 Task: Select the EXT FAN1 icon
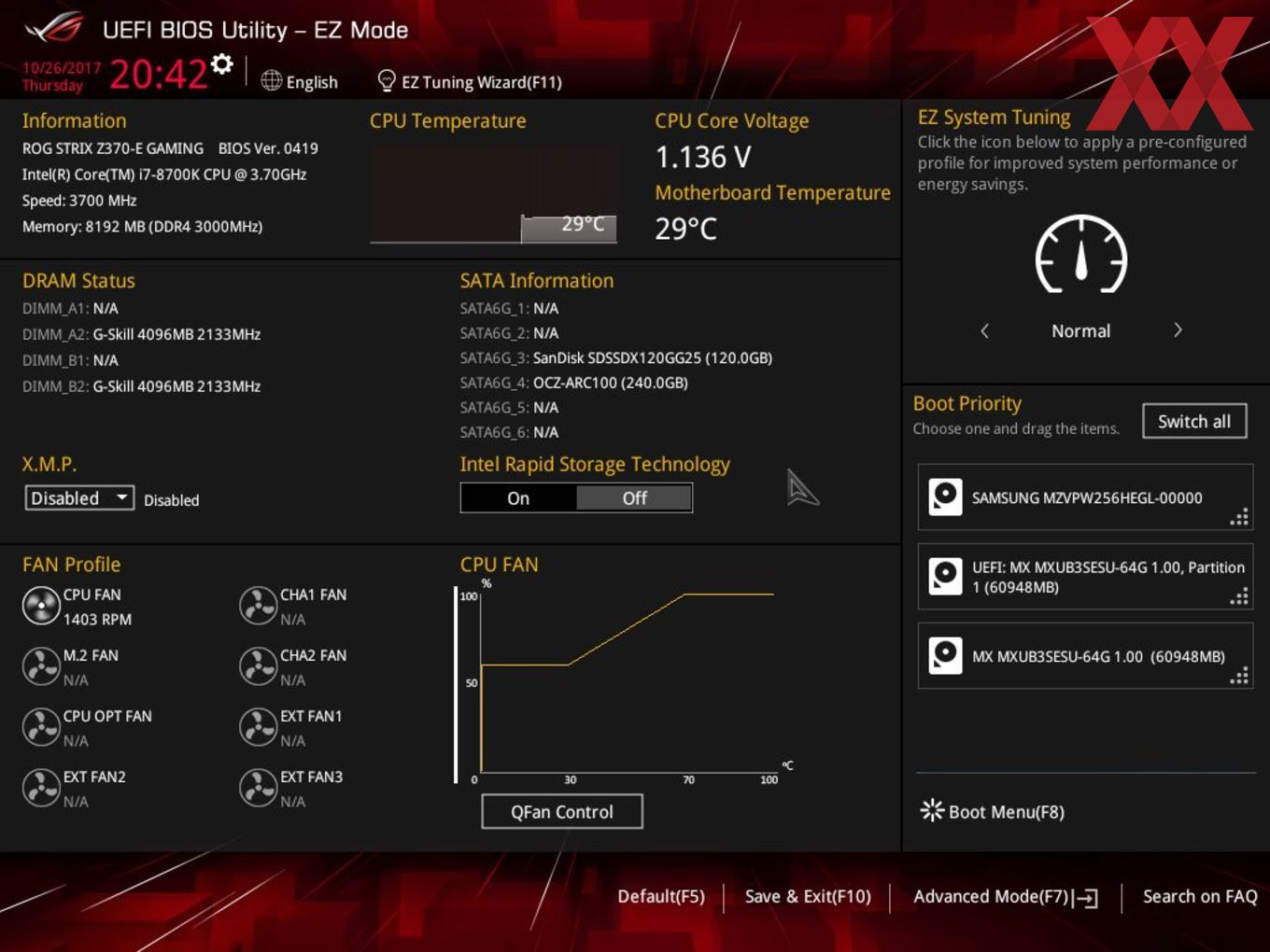(x=258, y=727)
